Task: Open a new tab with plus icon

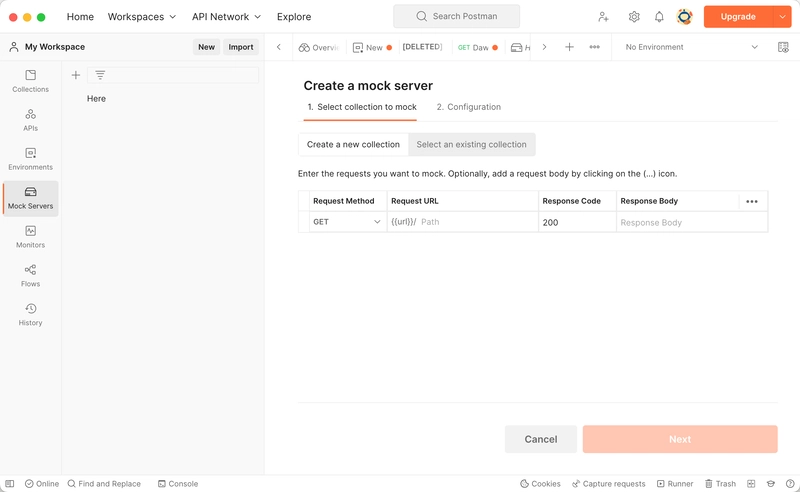Action: tap(569, 47)
